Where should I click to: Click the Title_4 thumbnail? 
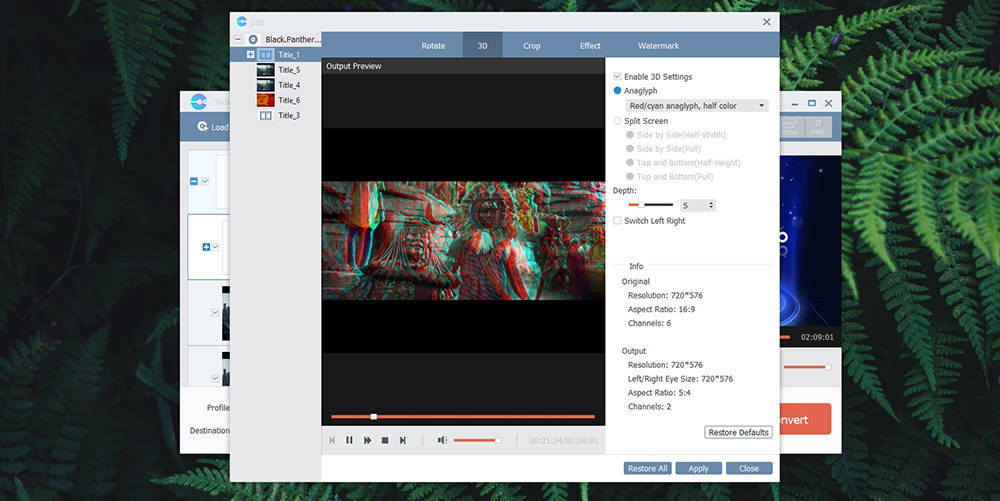coord(265,85)
